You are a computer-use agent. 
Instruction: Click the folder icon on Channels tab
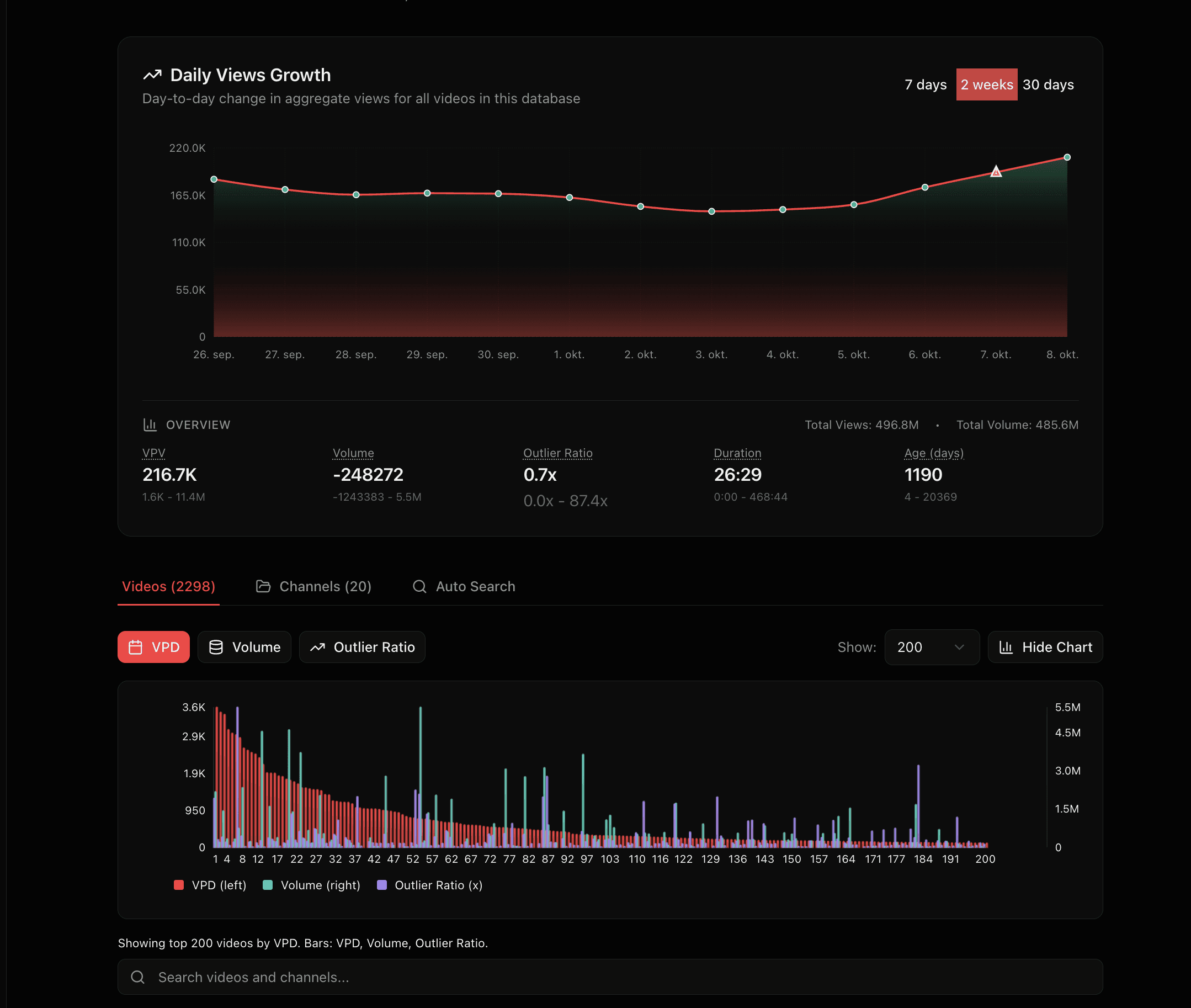click(263, 586)
